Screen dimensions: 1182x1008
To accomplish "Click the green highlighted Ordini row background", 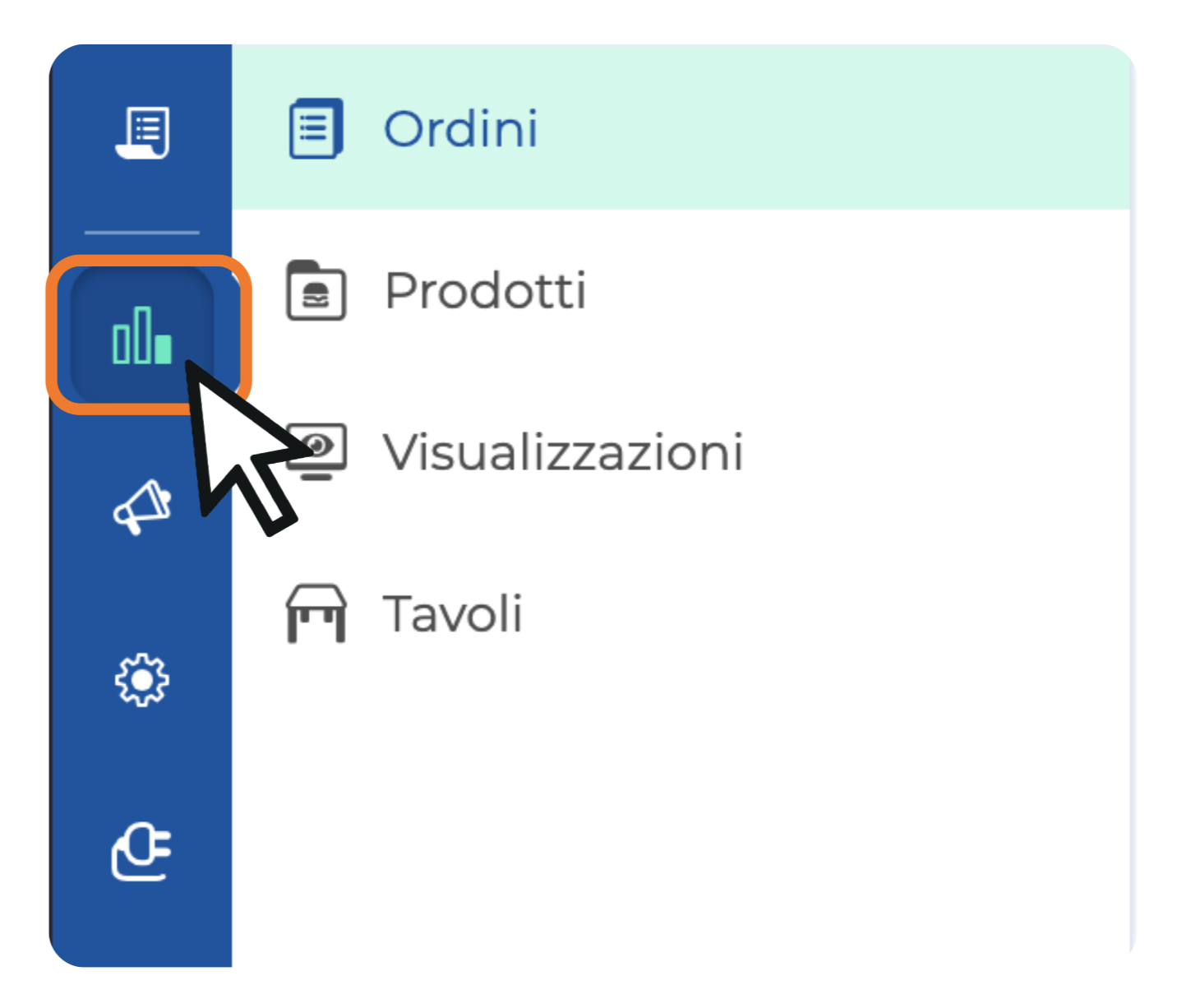I will [822, 127].
